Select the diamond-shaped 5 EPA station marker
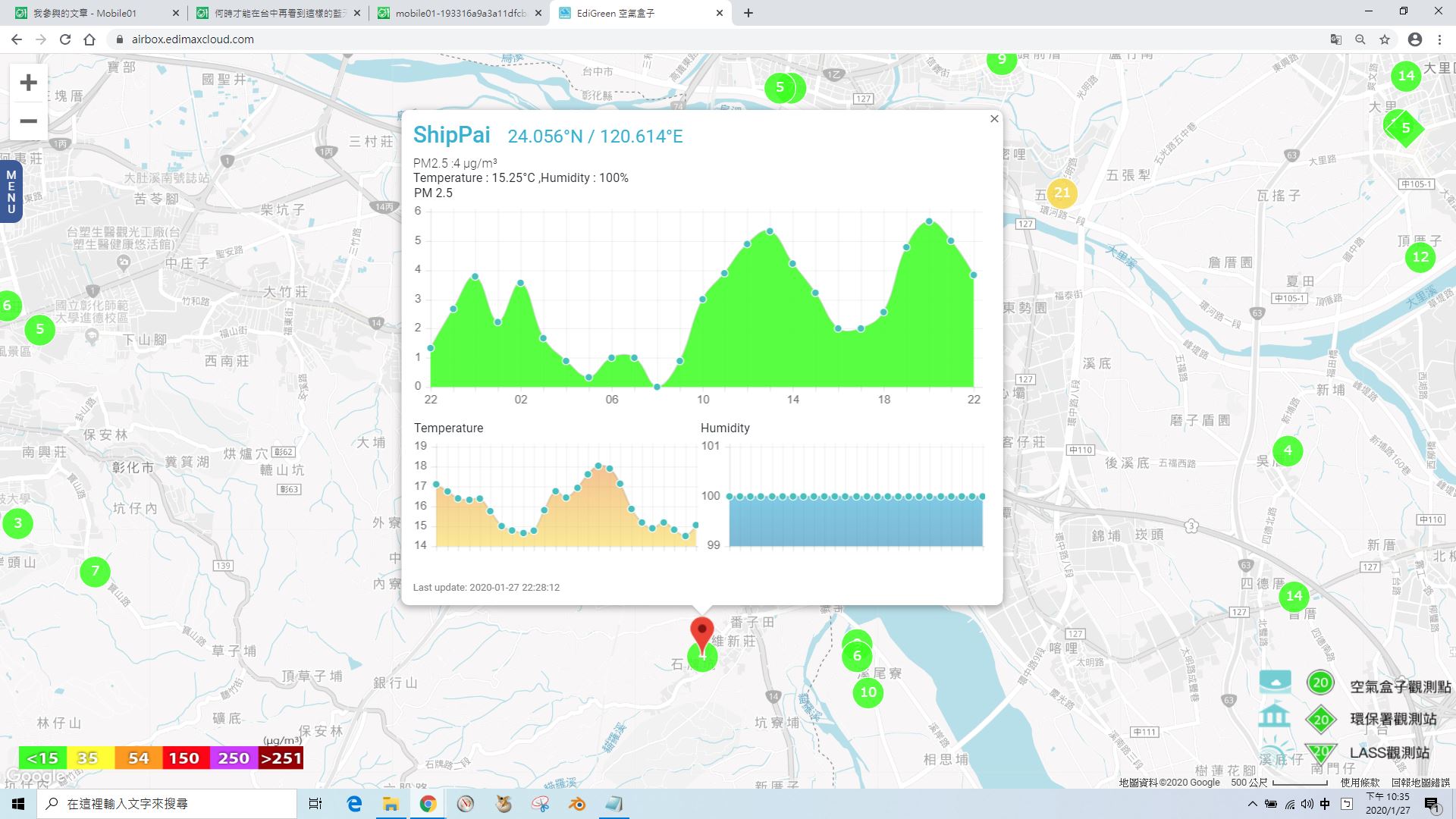Screen dimensions: 1456x819 coord(1406,128)
